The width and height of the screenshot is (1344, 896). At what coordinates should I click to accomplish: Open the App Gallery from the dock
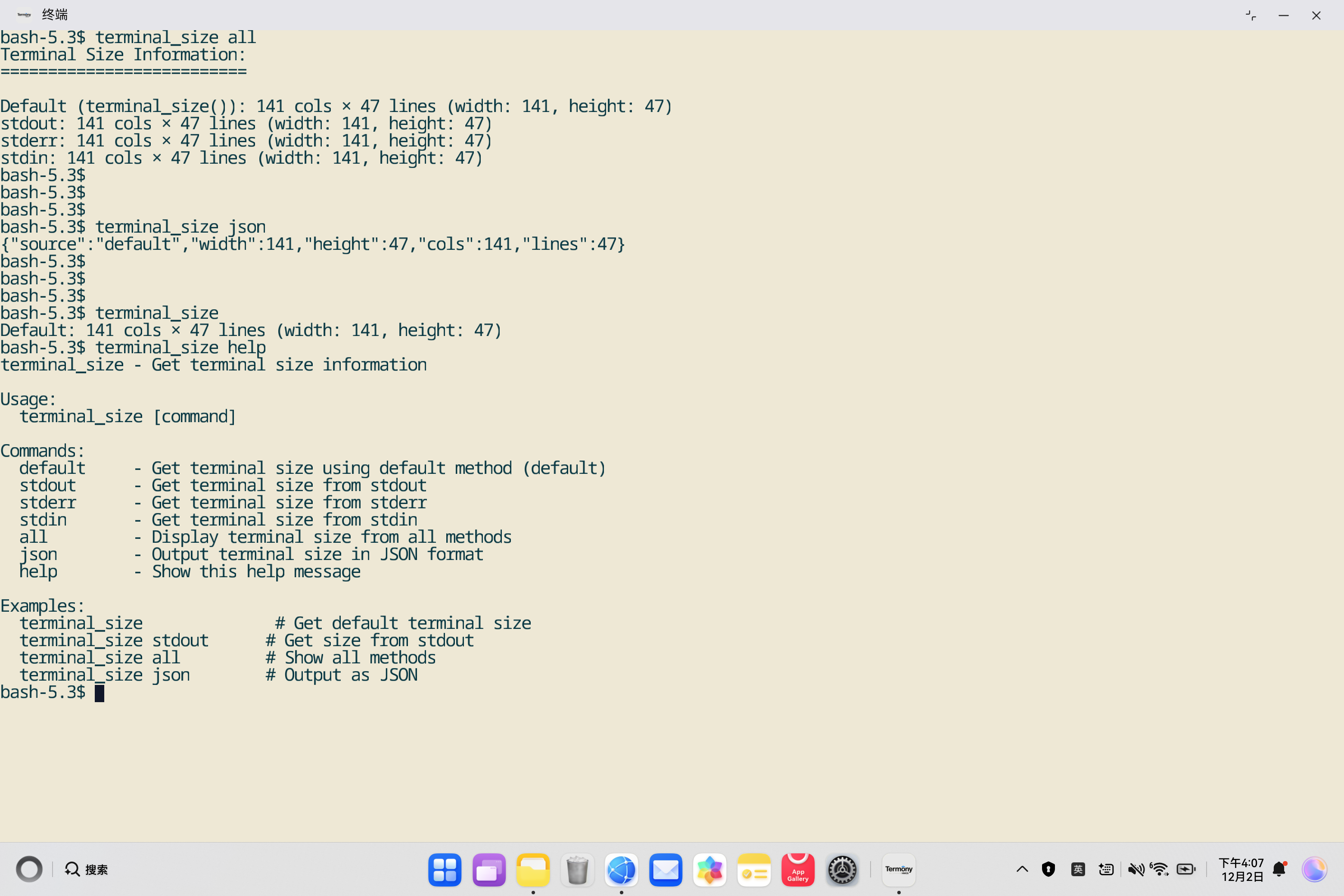click(798, 869)
